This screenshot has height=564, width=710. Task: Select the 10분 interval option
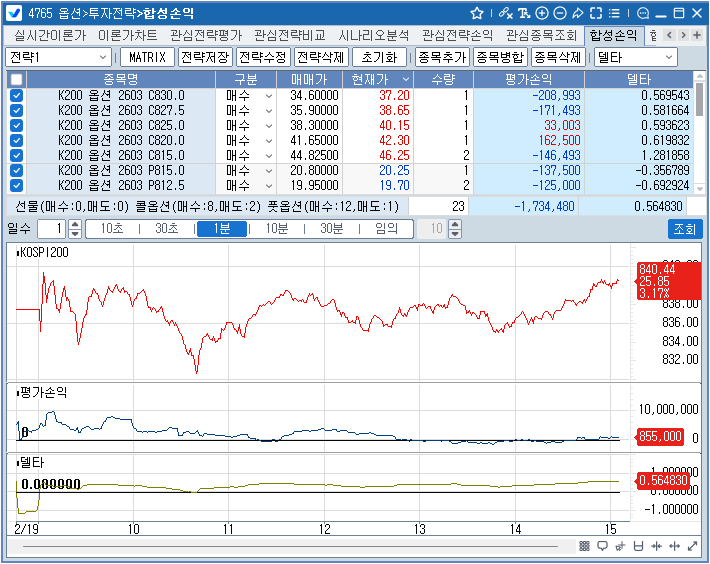(x=276, y=229)
